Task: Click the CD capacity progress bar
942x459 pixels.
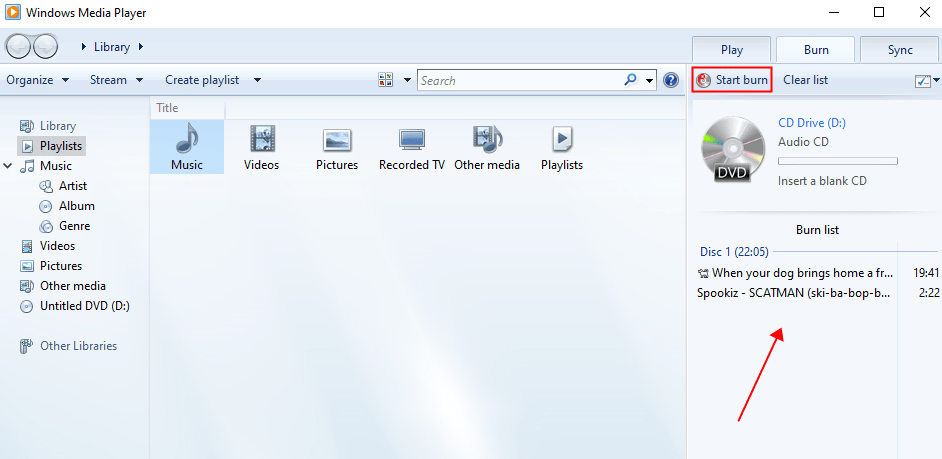Action: coord(837,161)
